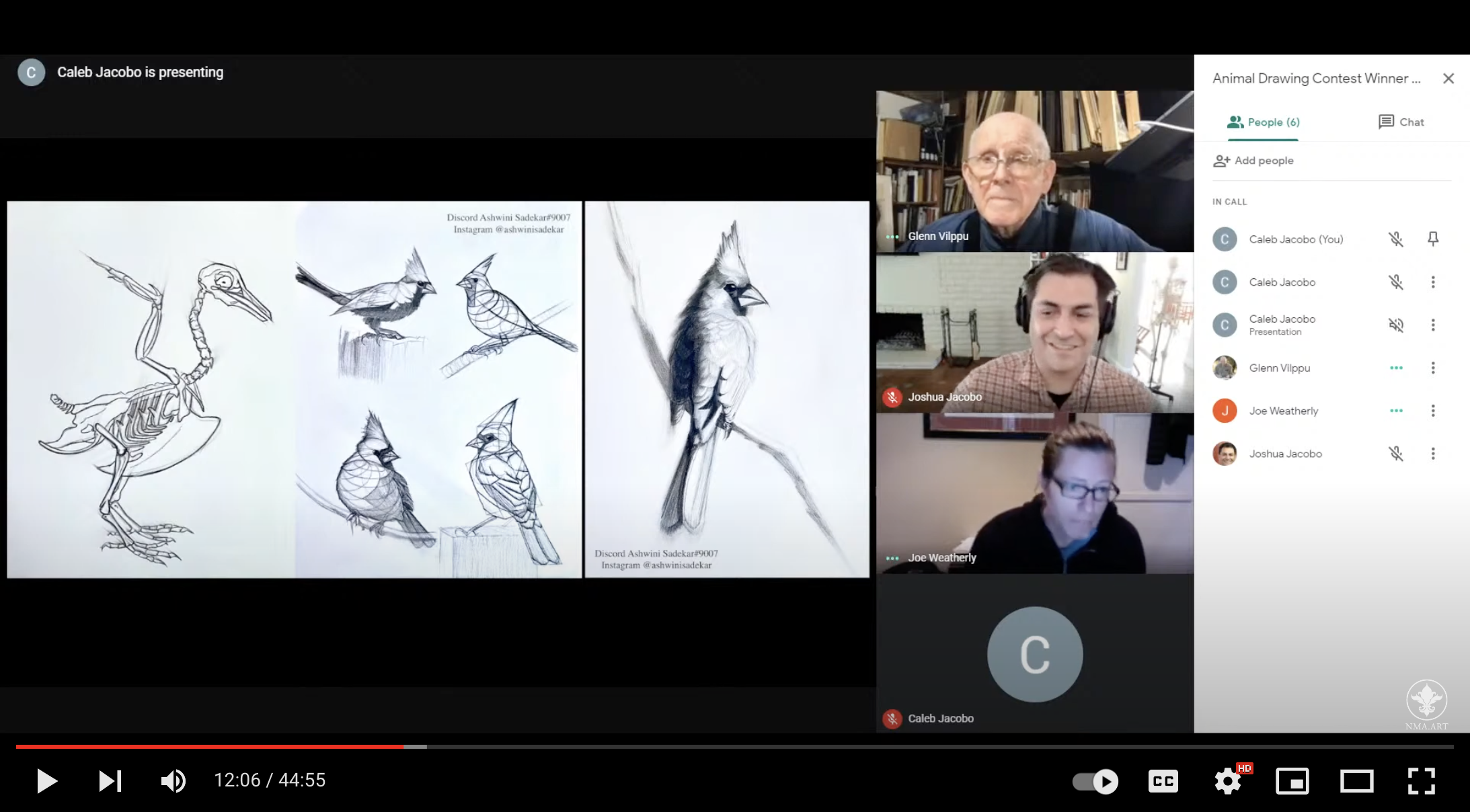Click Add people link

1253,161
